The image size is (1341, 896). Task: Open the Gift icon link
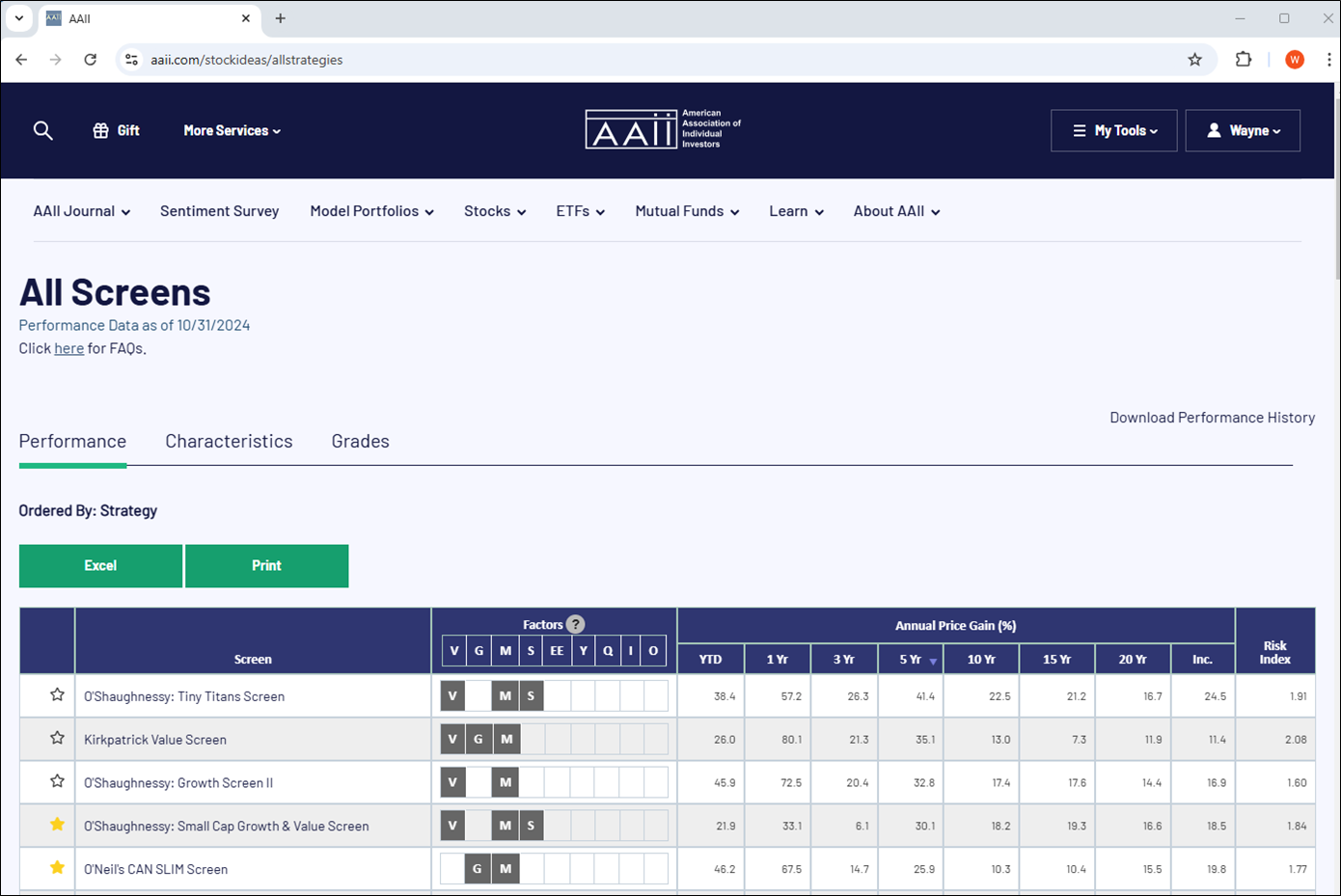pyautogui.click(x=116, y=130)
